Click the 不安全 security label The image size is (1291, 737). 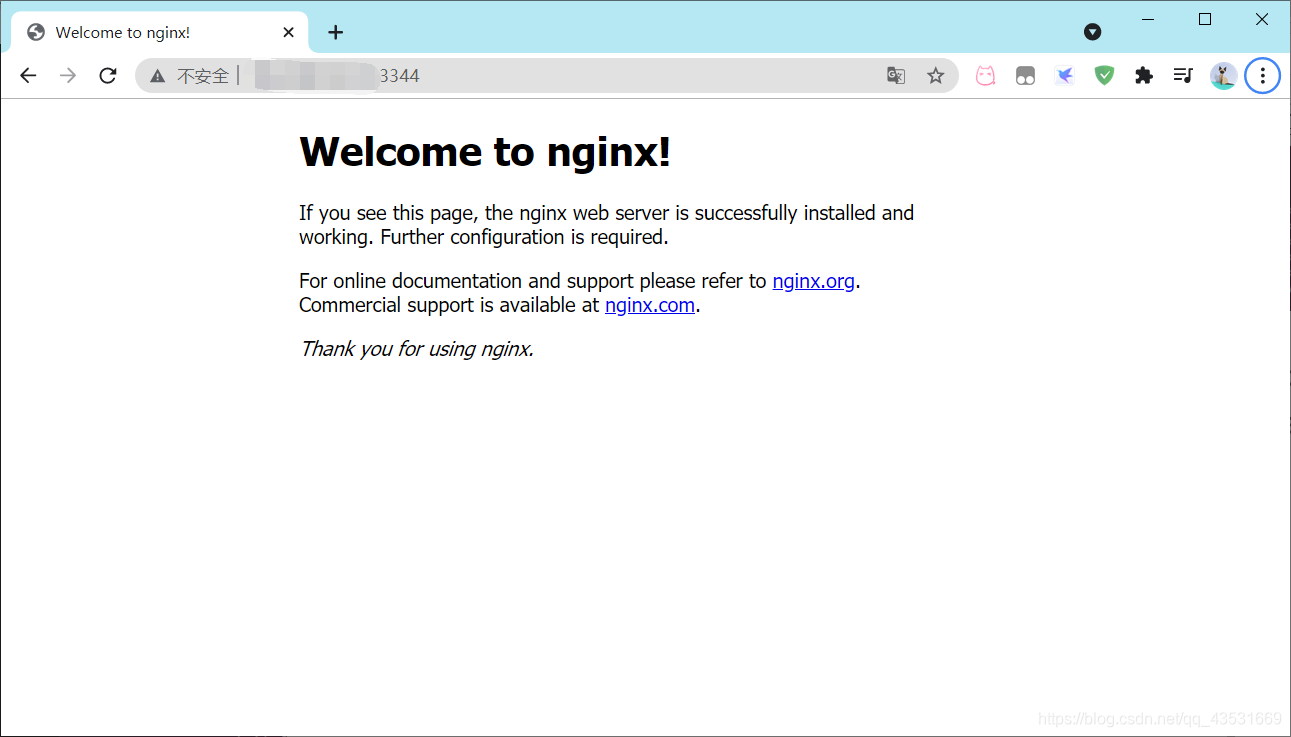[x=203, y=76]
